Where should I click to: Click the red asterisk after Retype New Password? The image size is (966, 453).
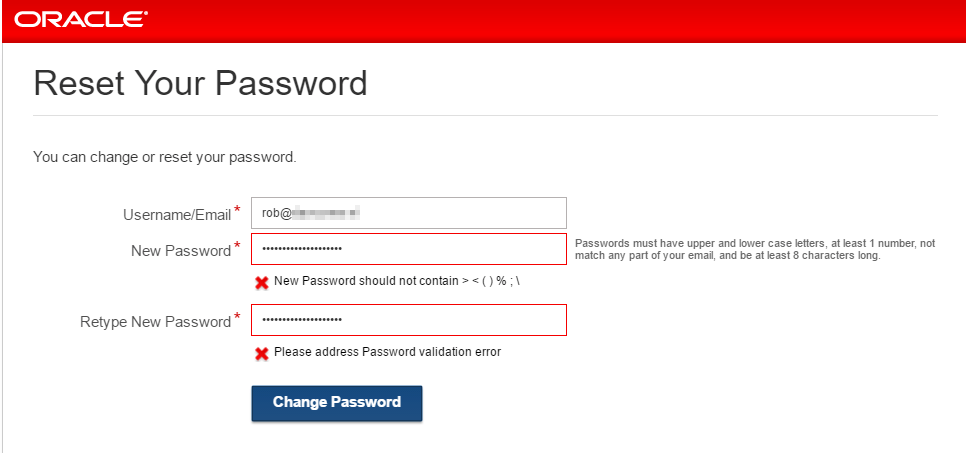pyautogui.click(x=237, y=317)
